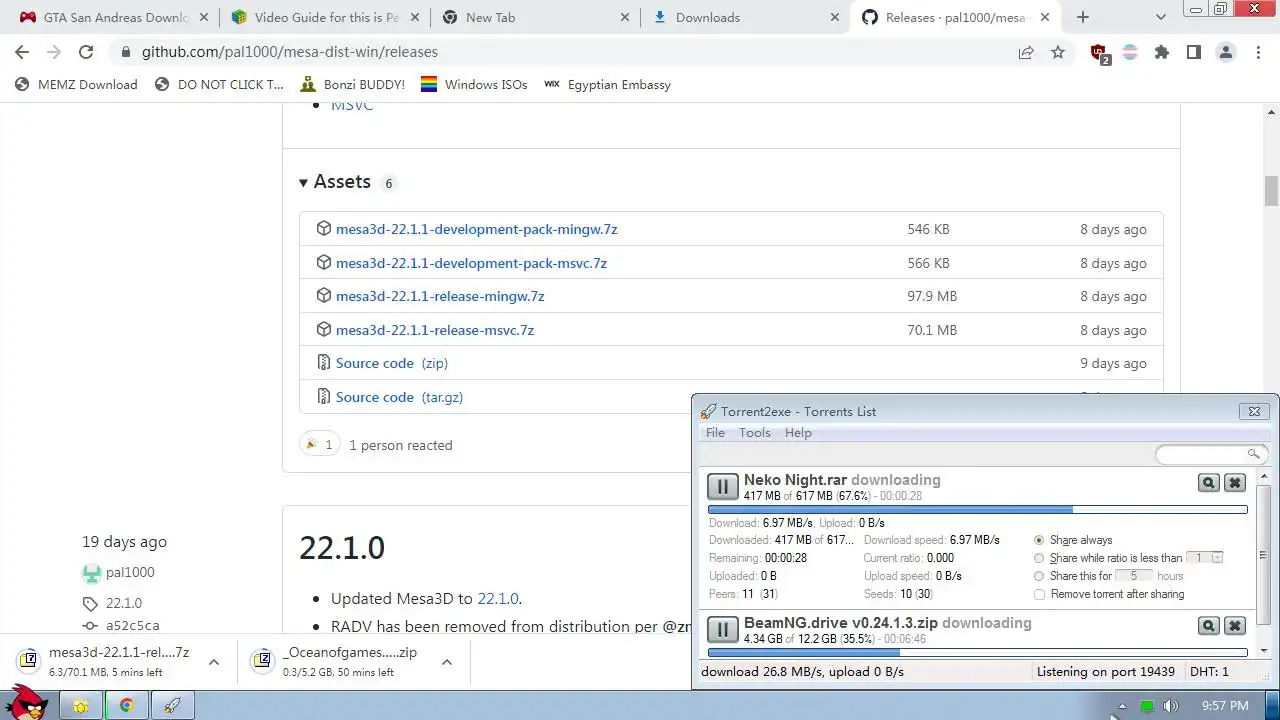Remove BeamNG.drive torrent with X icon
Viewport: 1280px width, 720px height.
tap(1235, 626)
